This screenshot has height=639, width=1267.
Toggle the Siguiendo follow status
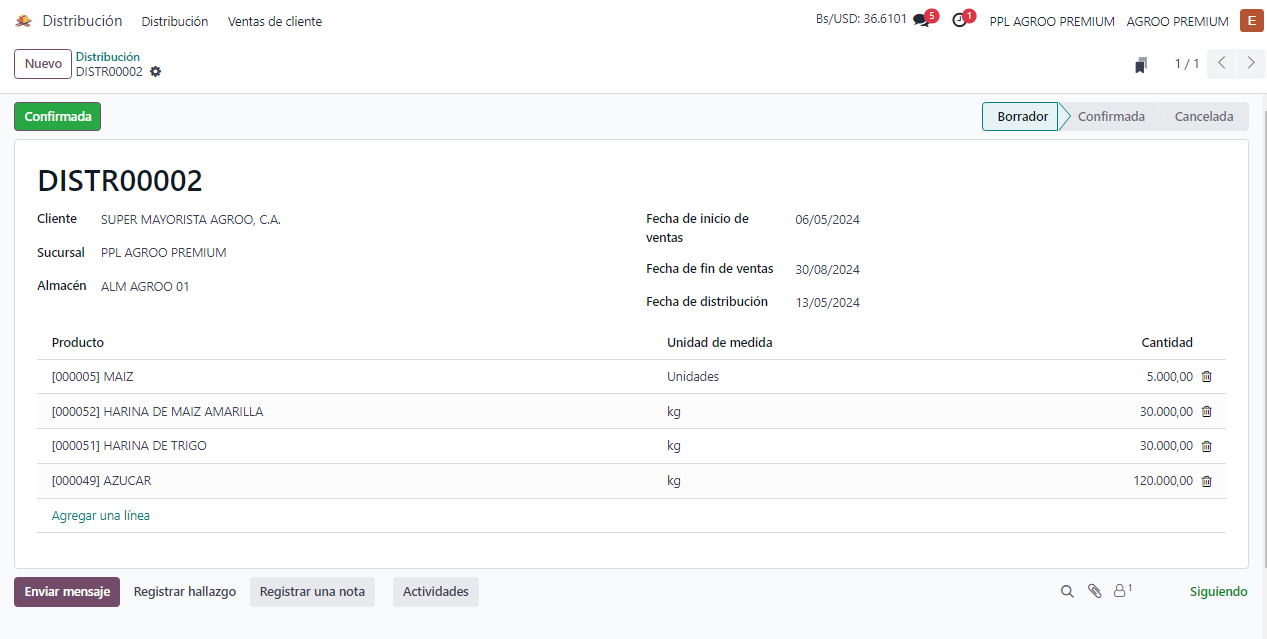tap(1218, 592)
